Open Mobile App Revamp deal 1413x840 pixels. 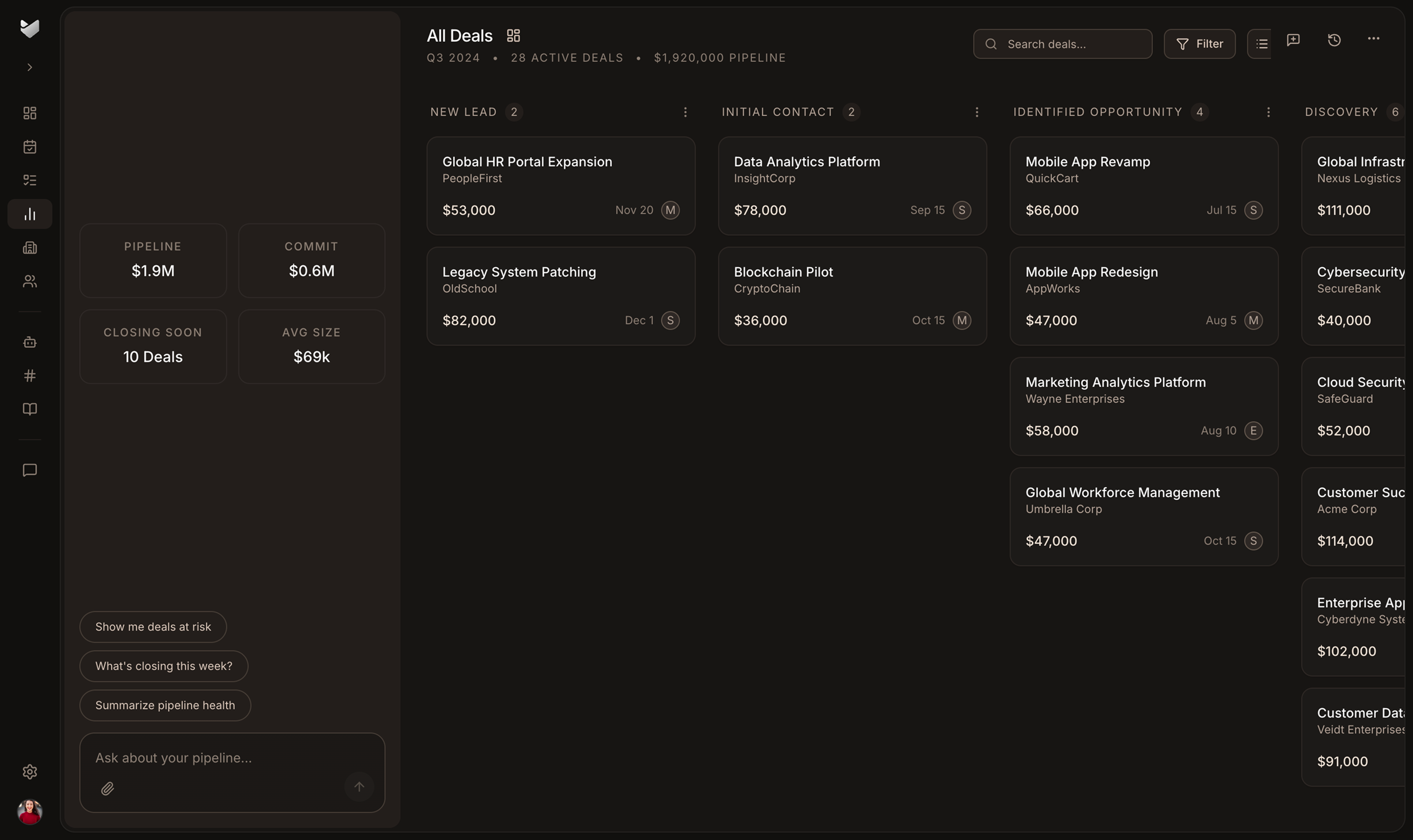tap(1143, 185)
